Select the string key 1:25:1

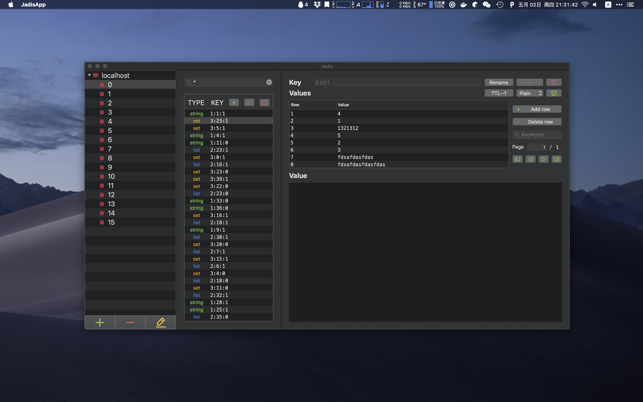coord(229,310)
